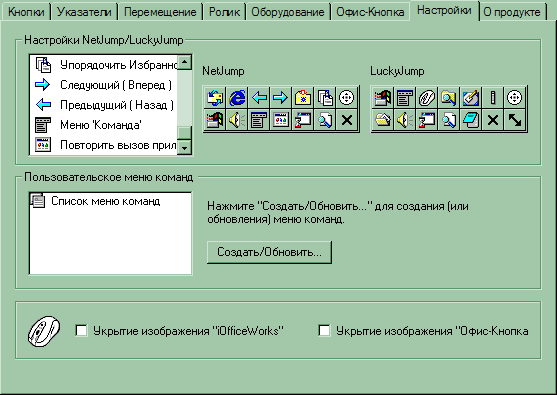Screen dimensions: 557x395
Task: Click the command menu icon in LuckyJump grid
Action: pyautogui.click(x=405, y=98)
